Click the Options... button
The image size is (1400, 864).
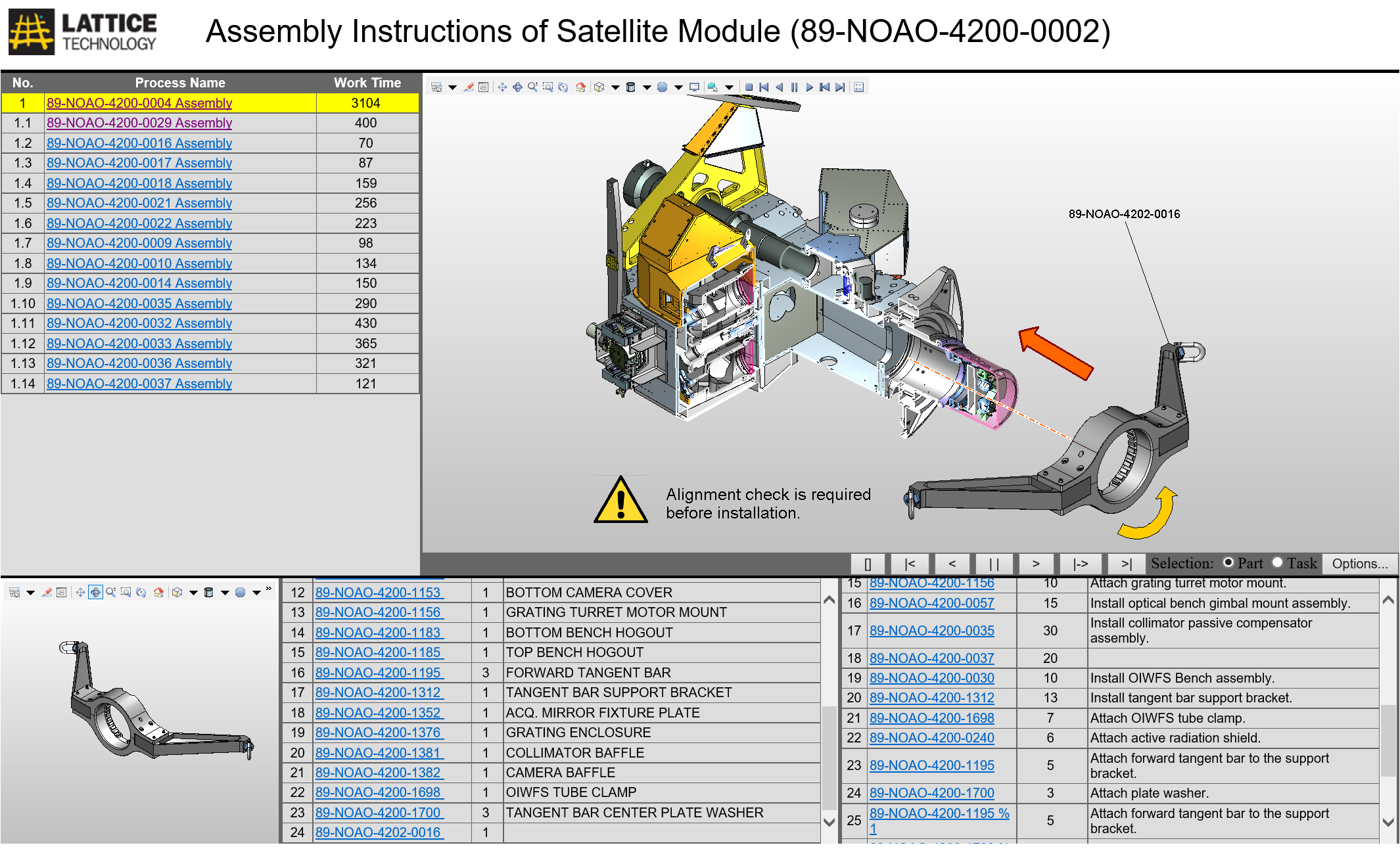[x=1360, y=564]
